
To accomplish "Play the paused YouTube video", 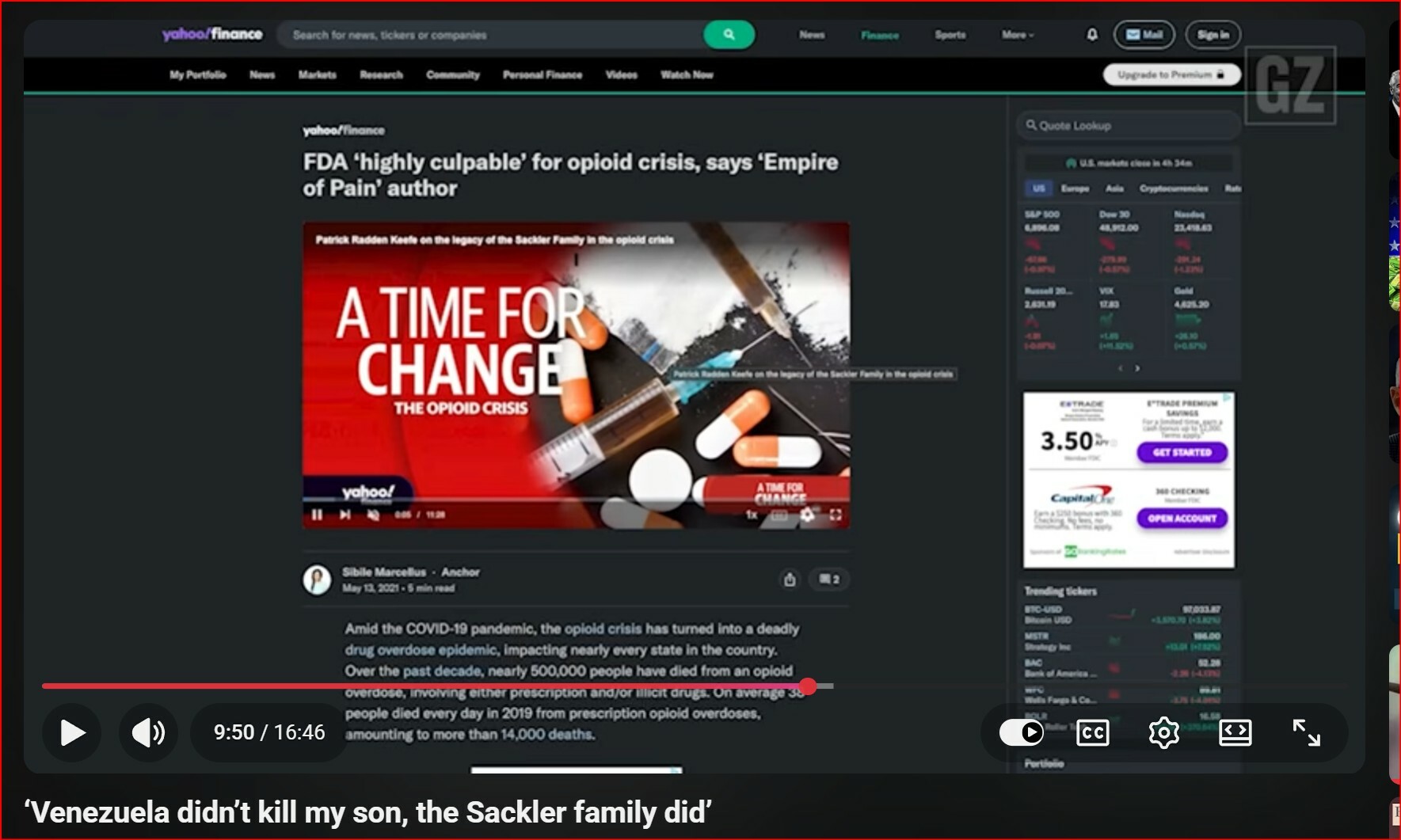I will pyautogui.click(x=72, y=732).
